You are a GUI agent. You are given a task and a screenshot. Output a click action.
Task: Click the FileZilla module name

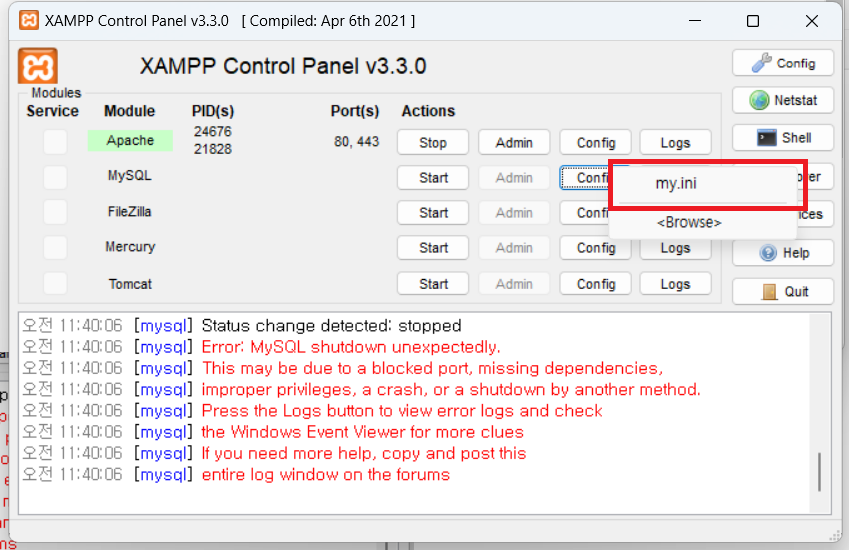tap(129, 212)
